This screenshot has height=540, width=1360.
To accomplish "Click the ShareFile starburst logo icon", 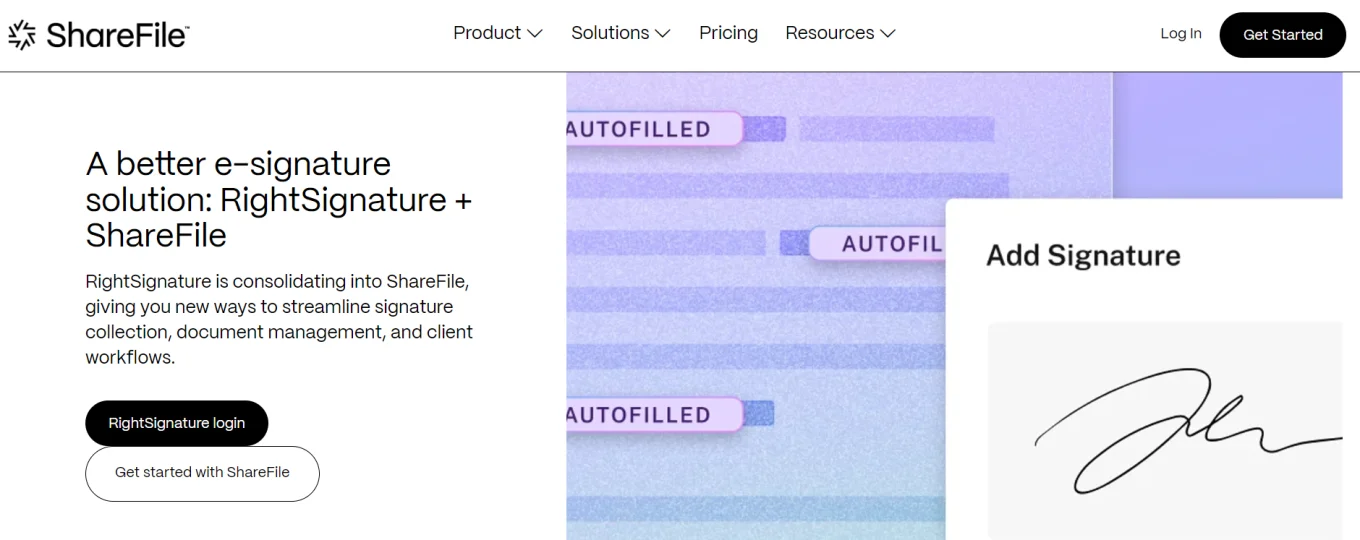I will tap(22, 35).
